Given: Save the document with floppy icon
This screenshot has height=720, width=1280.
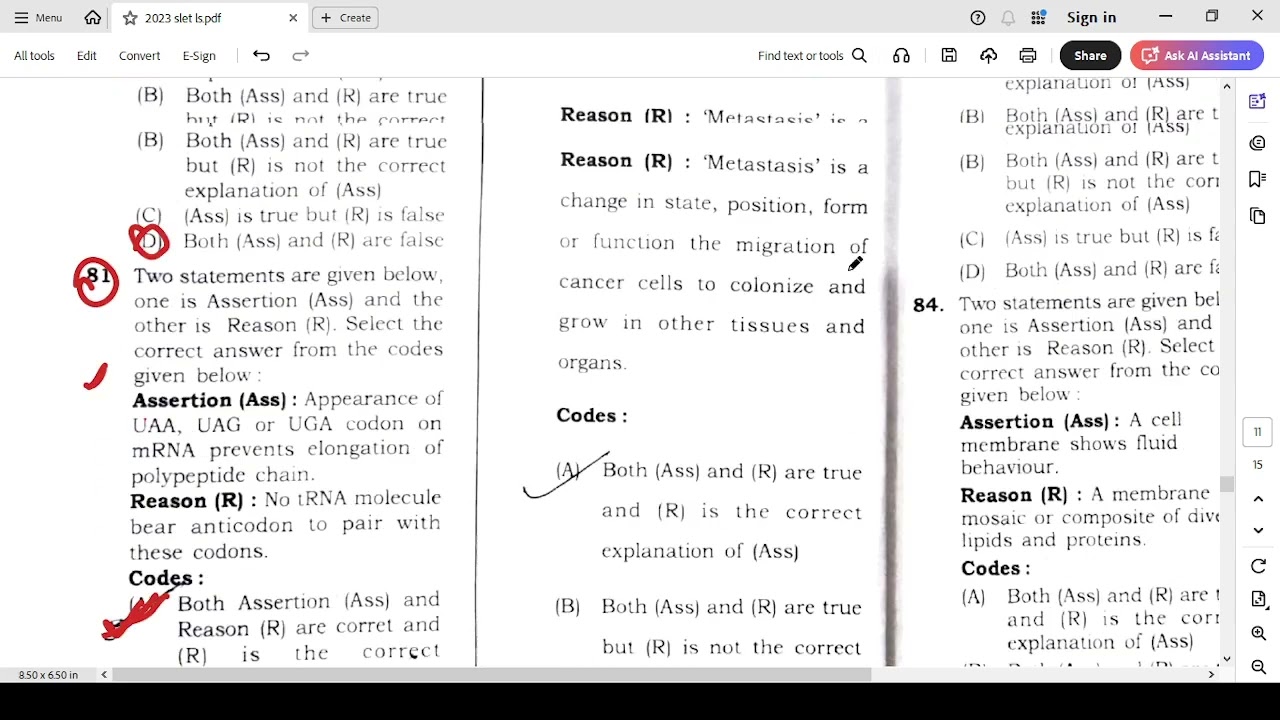Looking at the screenshot, I should click(949, 56).
